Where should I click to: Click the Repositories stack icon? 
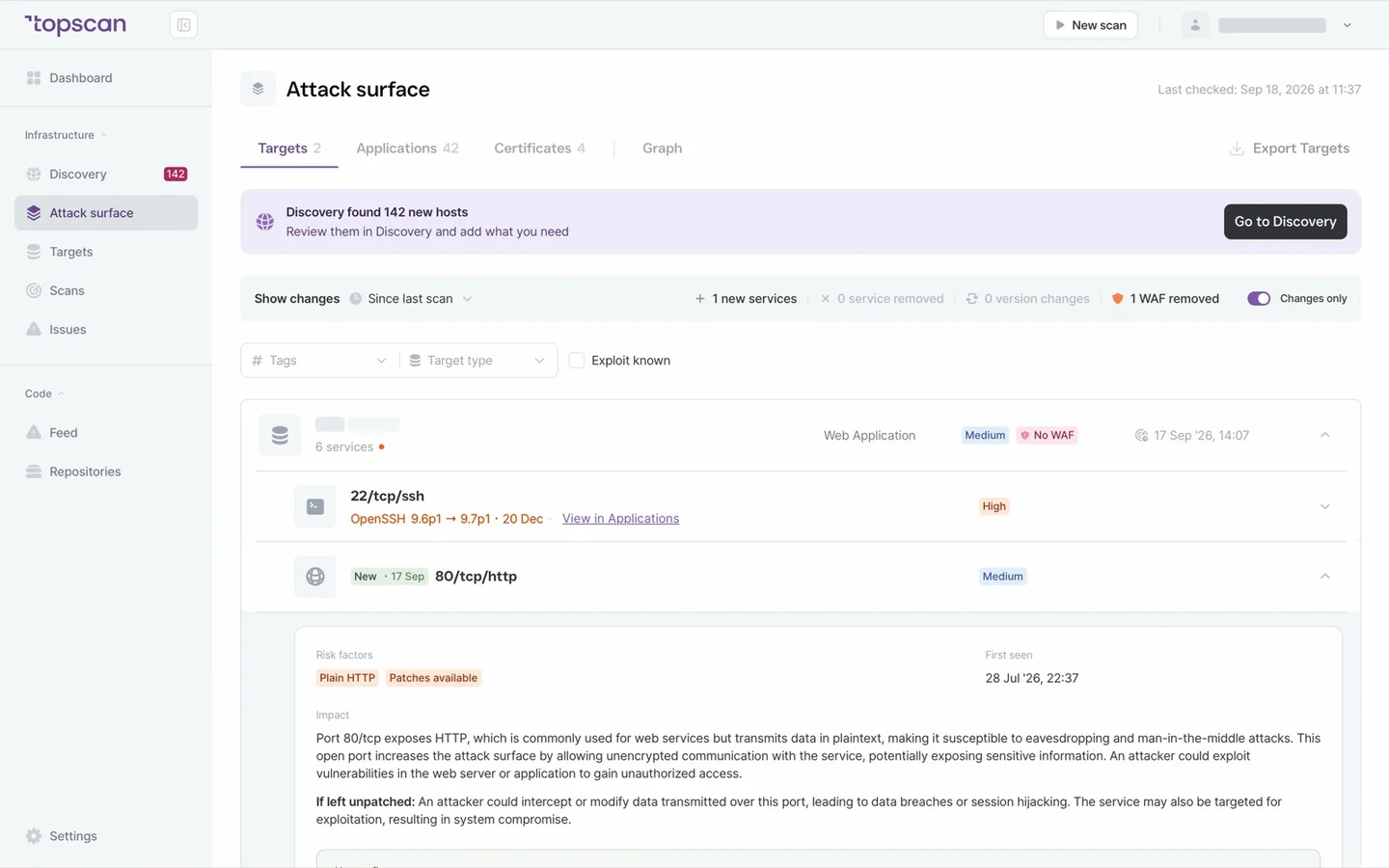click(x=34, y=472)
